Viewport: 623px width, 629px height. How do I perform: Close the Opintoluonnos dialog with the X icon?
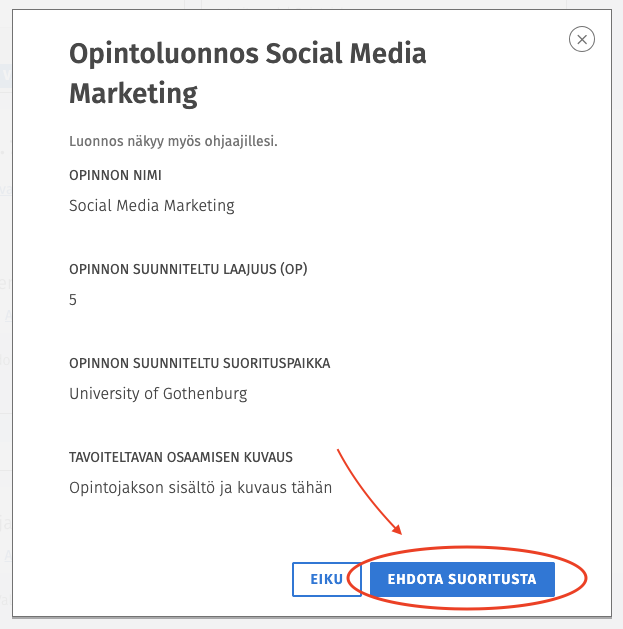[582, 39]
